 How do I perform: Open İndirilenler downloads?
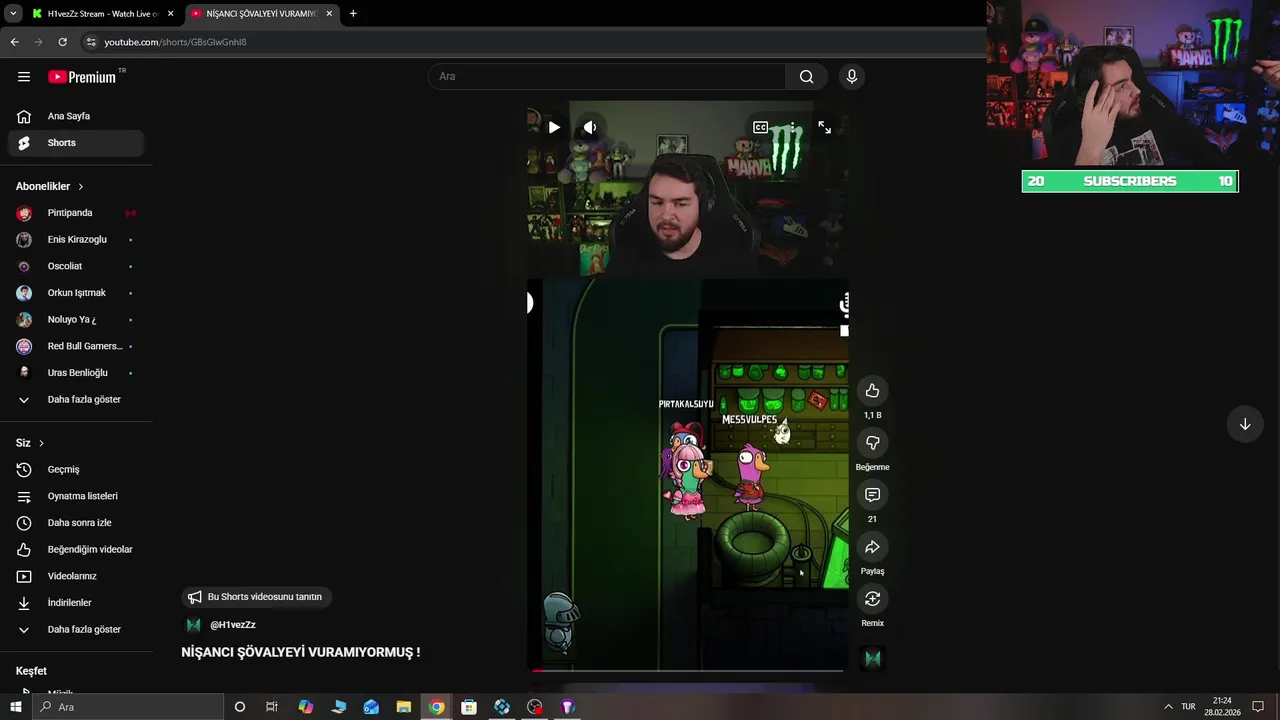coord(76,603)
